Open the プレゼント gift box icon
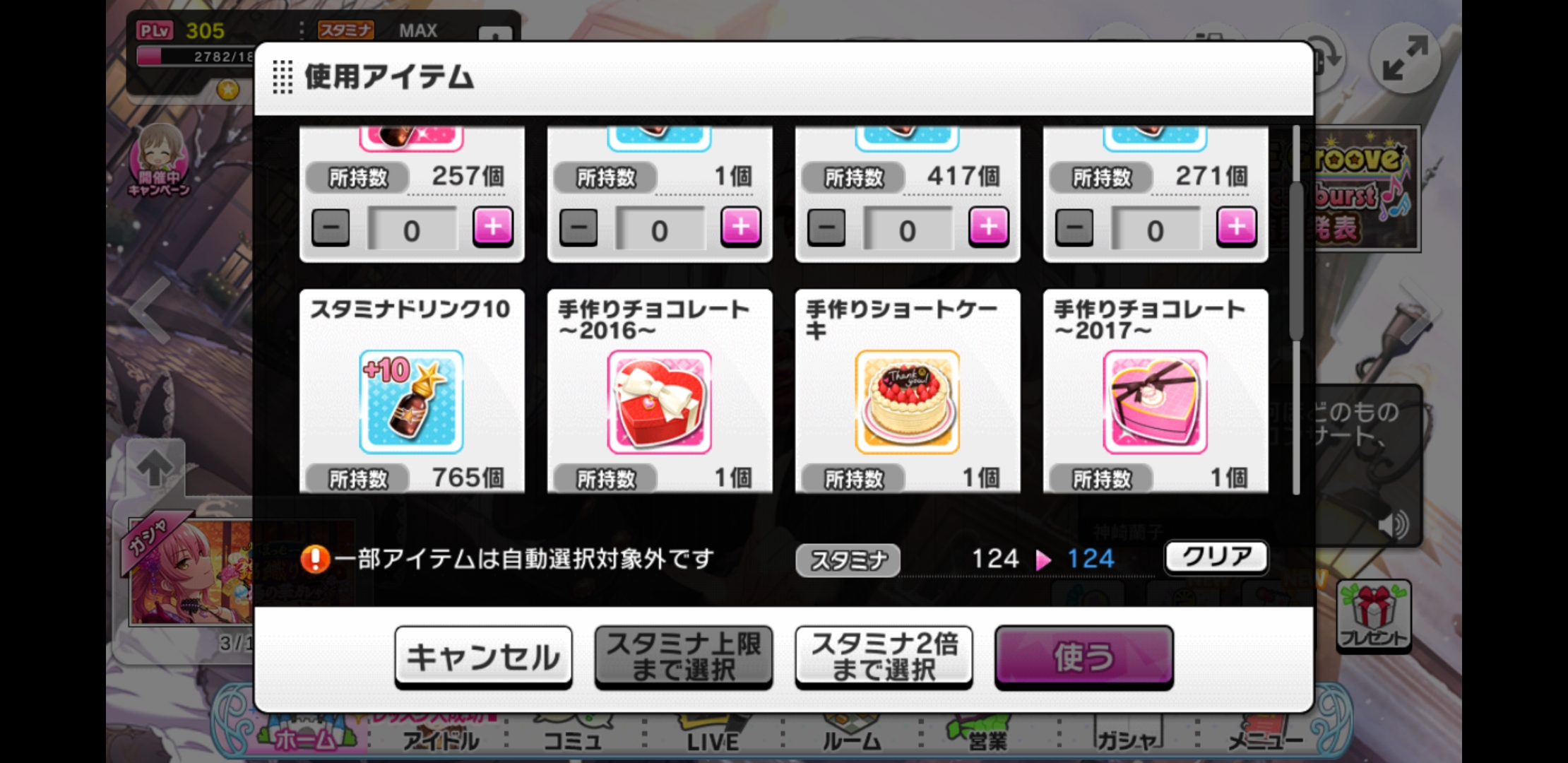1568x763 pixels. (1373, 615)
